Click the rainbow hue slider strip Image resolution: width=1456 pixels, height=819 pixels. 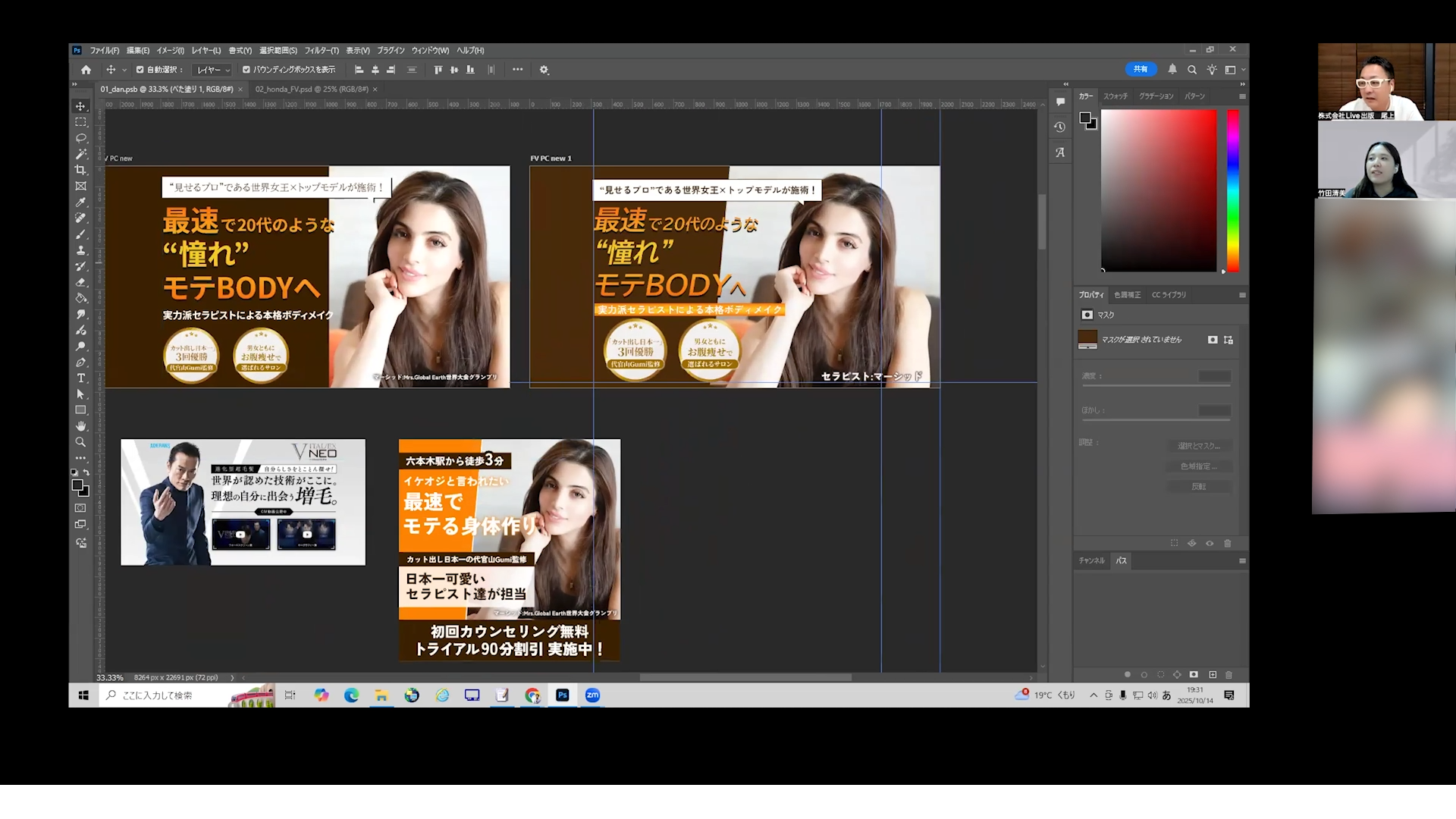pyautogui.click(x=1233, y=190)
